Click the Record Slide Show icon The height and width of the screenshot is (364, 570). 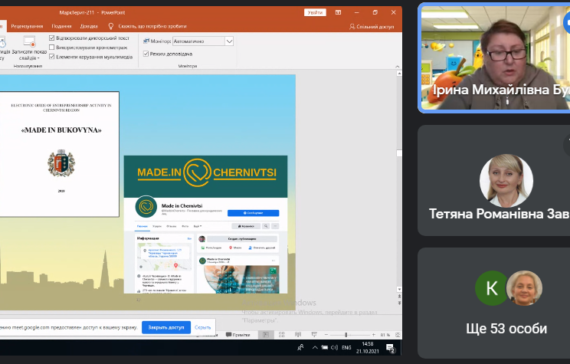click(x=29, y=41)
